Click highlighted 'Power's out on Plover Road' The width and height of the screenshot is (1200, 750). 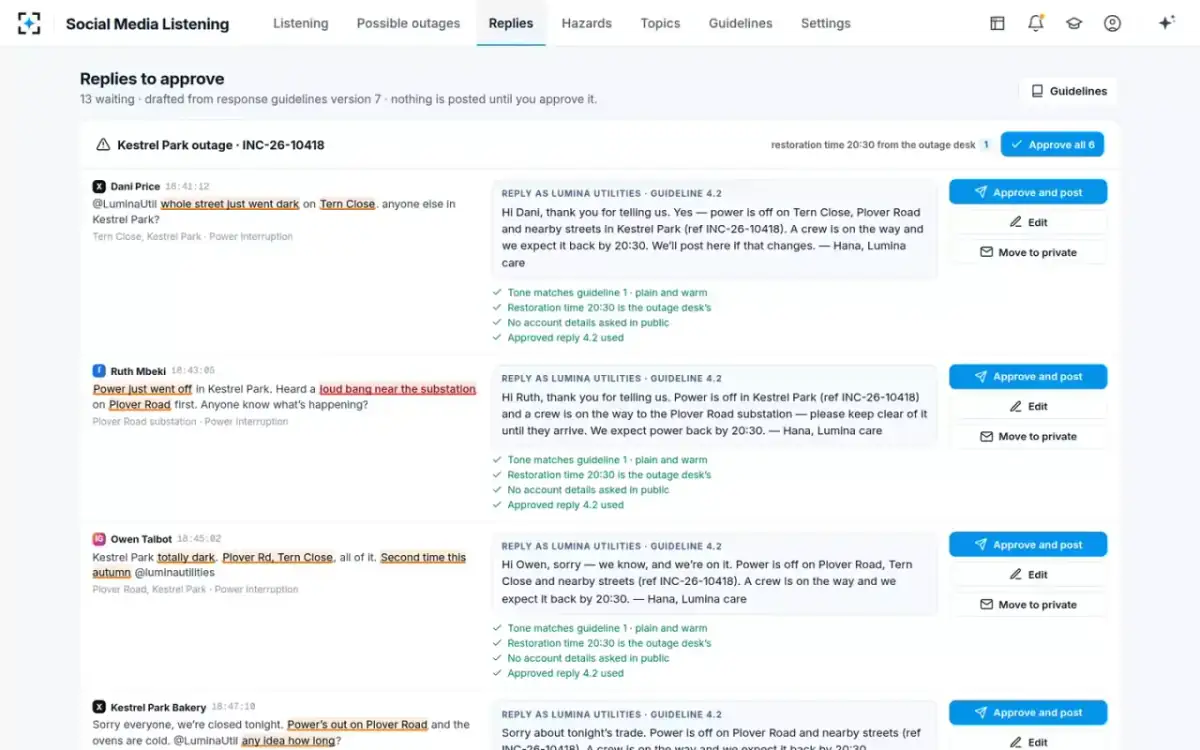click(357, 725)
